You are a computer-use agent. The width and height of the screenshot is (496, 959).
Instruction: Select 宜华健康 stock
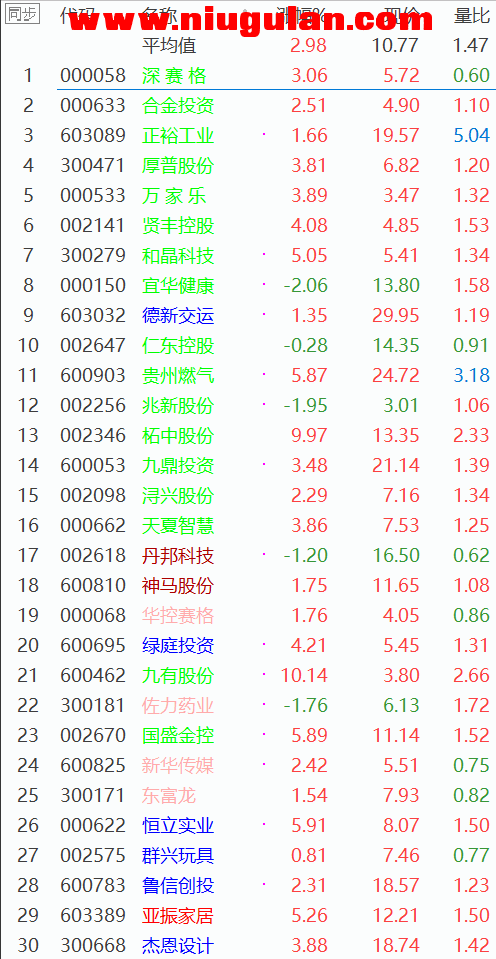click(178, 285)
